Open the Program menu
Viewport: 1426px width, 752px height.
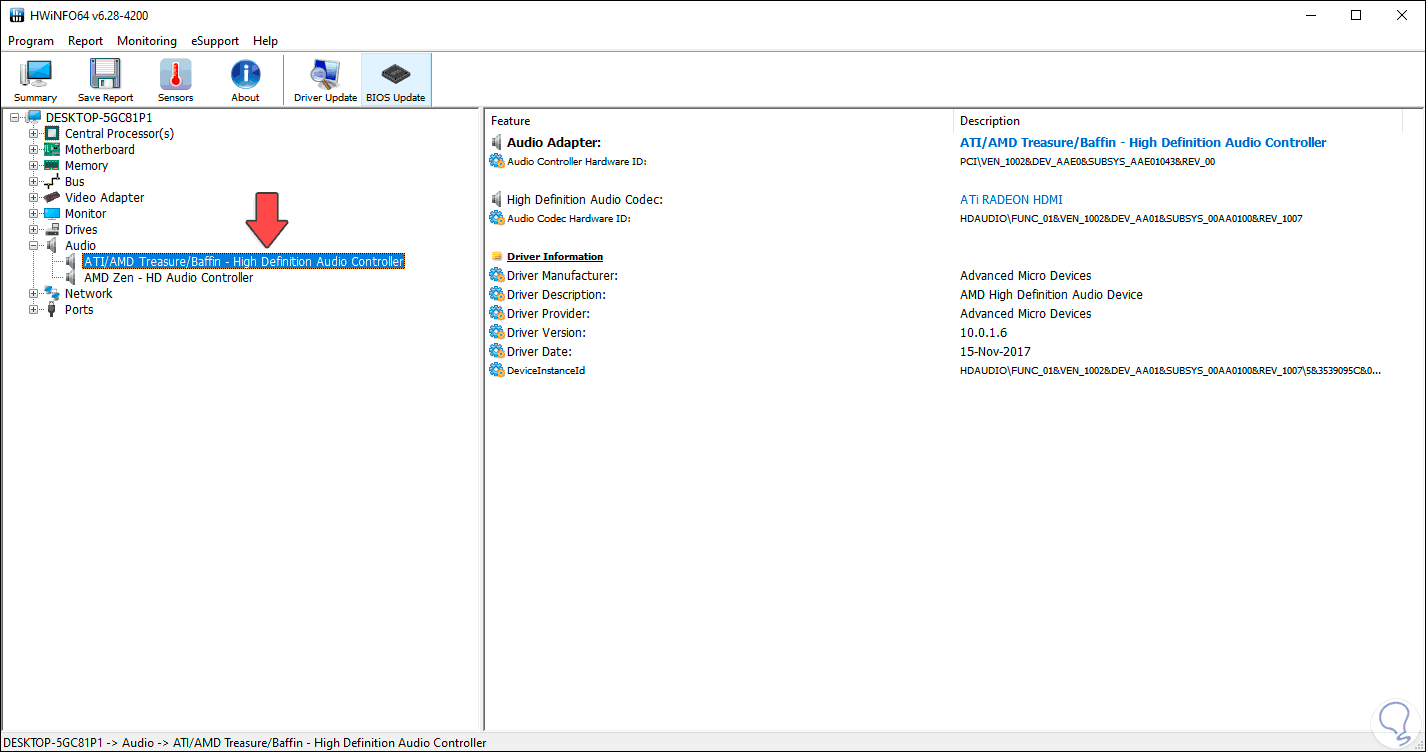31,41
